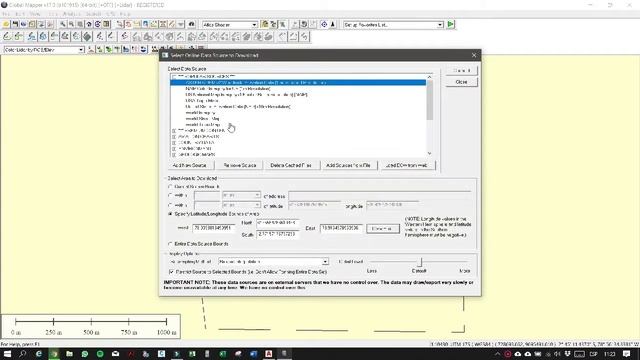The height and width of the screenshot is (360, 640).
Task: Click the crosshair target icon before Favorites dropdown
Action: 324,24
